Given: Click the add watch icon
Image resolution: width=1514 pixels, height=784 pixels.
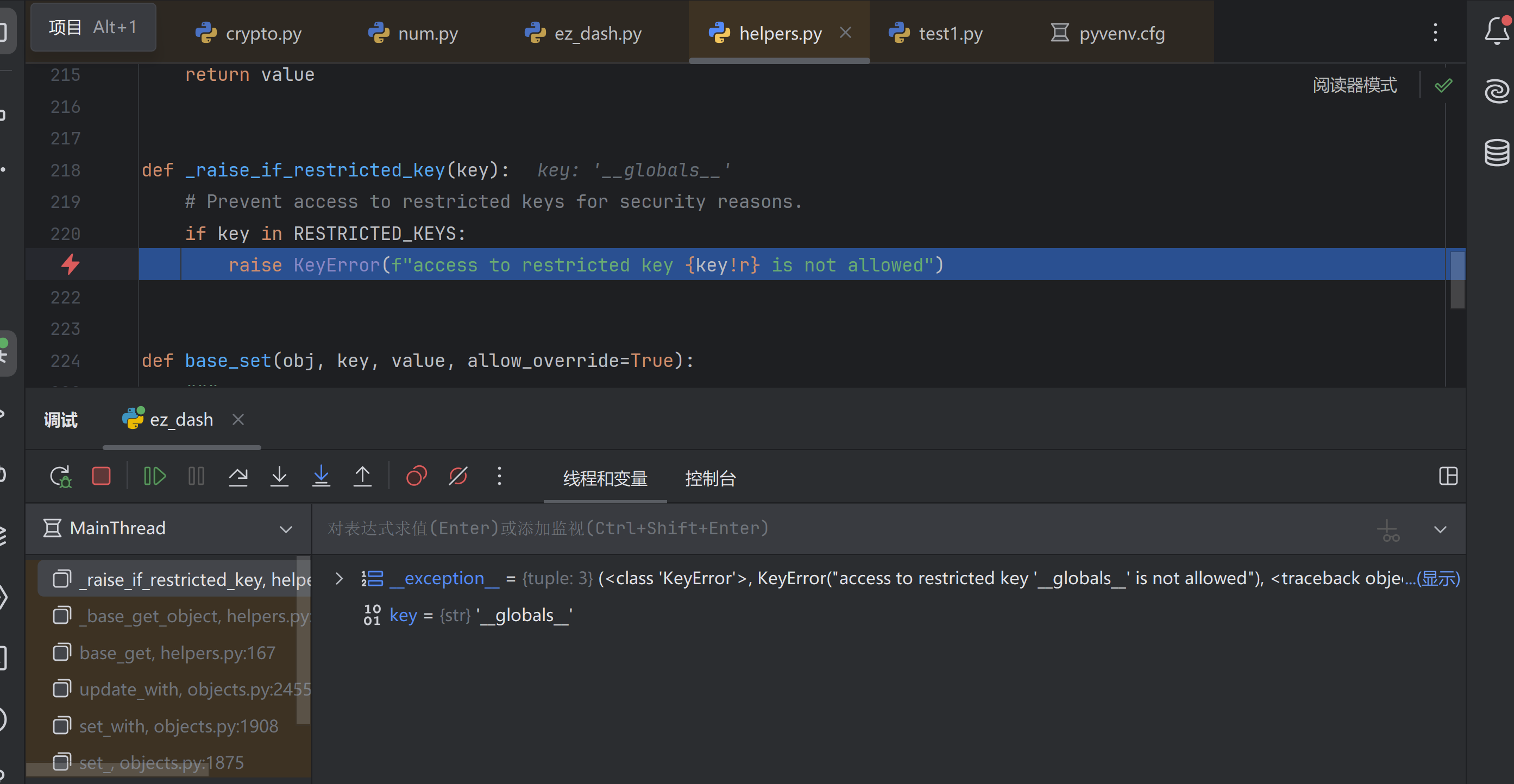Looking at the screenshot, I should (x=1388, y=530).
